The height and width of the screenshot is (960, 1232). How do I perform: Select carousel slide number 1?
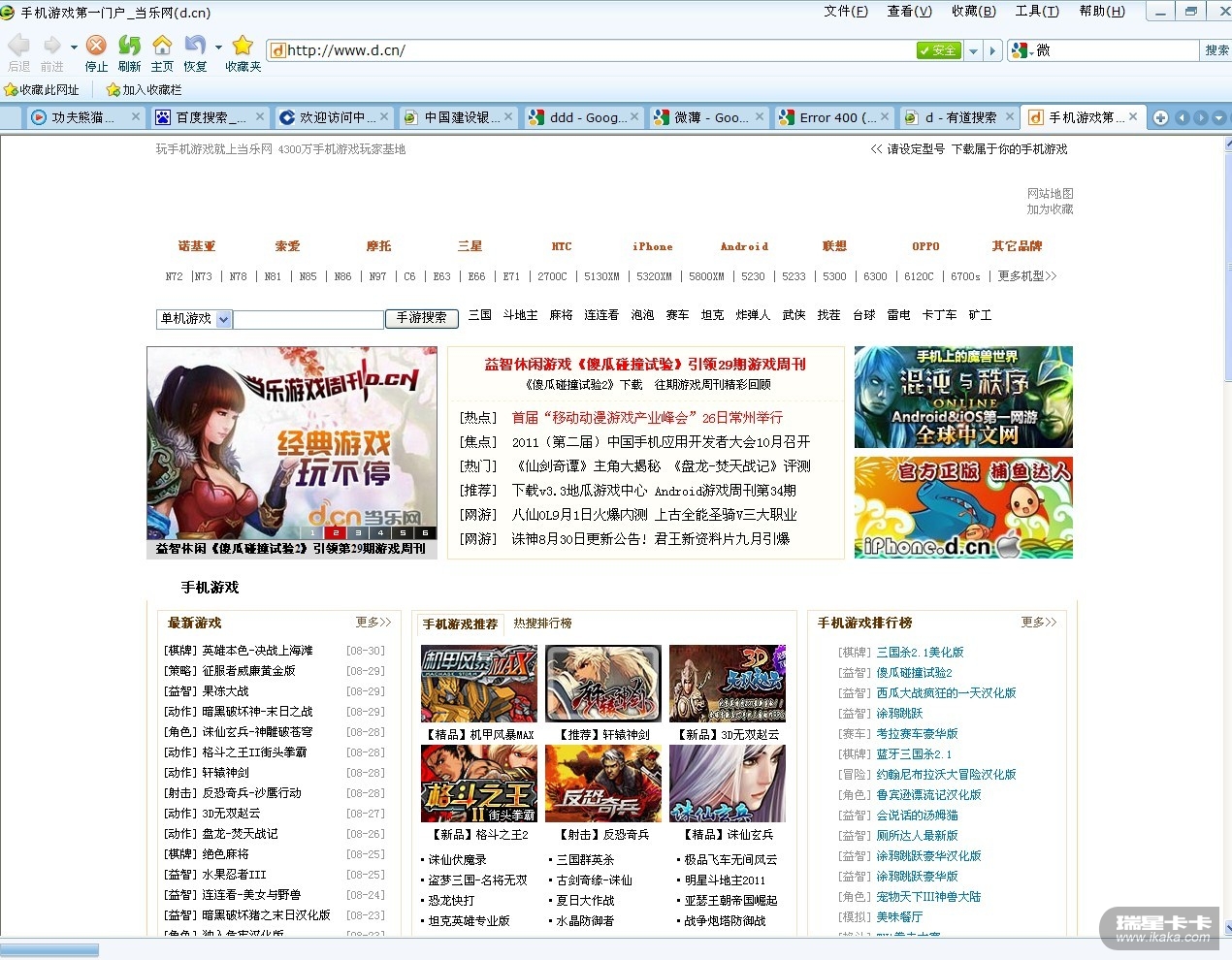312,532
